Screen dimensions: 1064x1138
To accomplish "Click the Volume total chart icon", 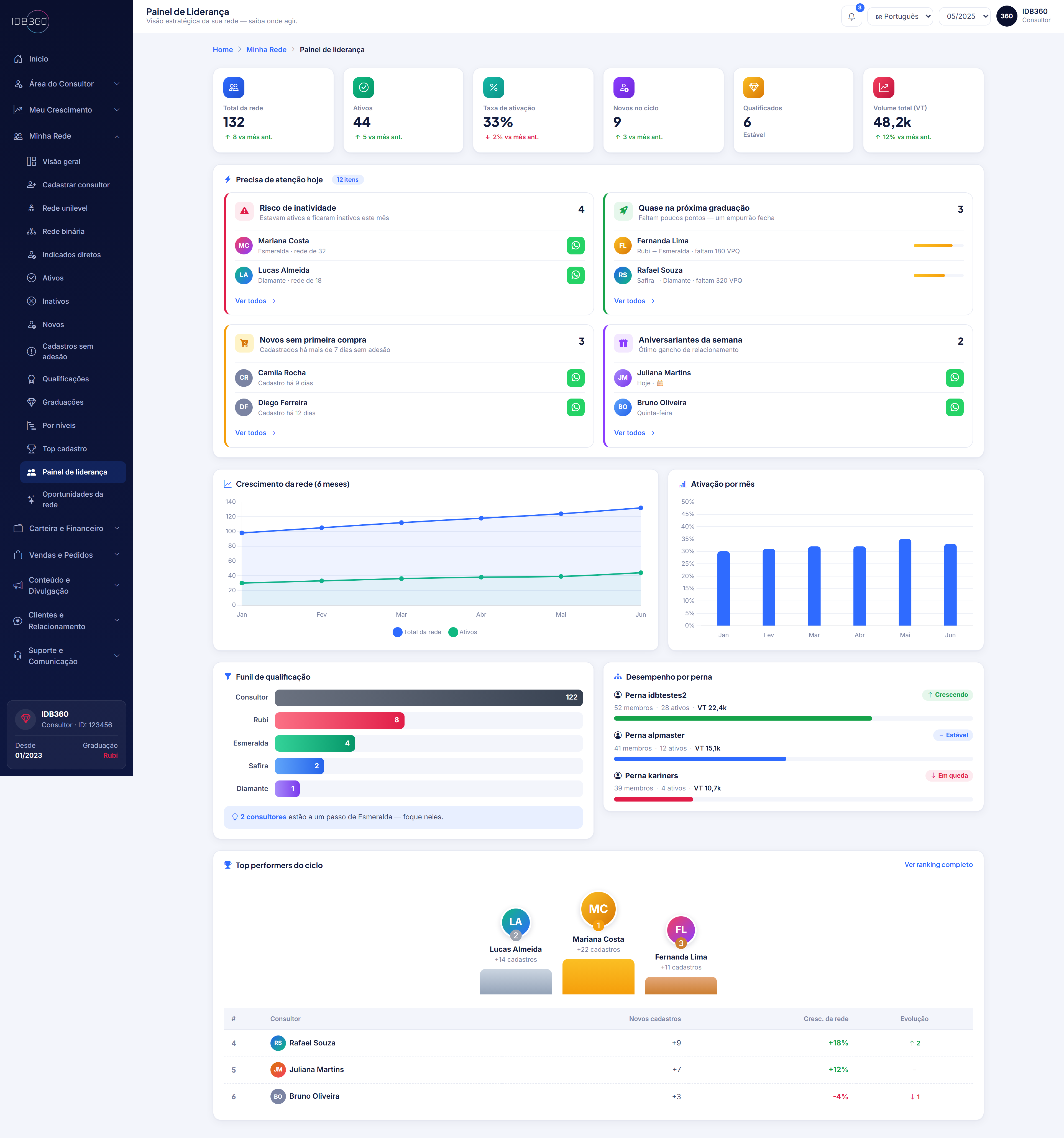I will [883, 88].
